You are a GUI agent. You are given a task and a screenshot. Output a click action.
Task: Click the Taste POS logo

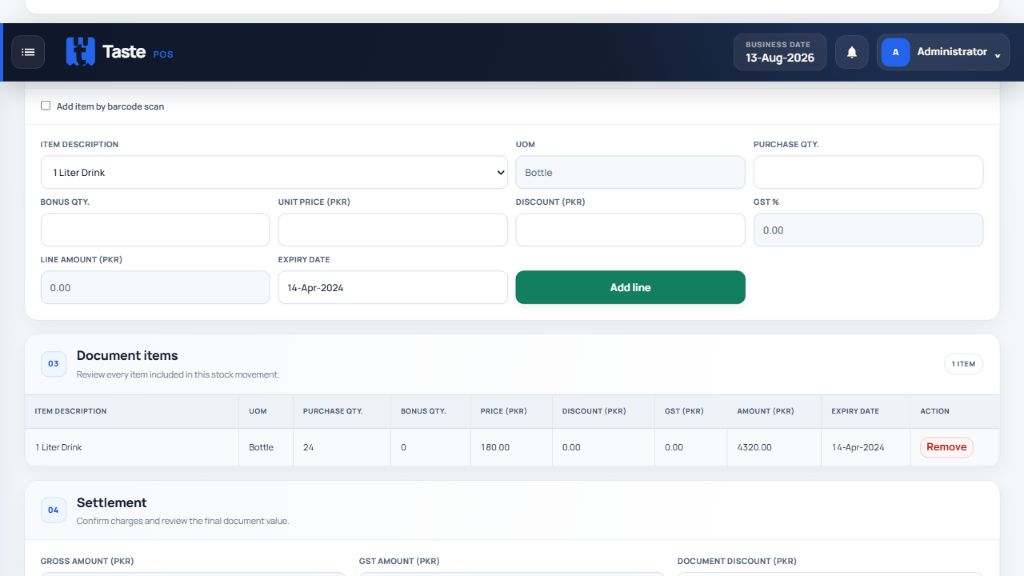(x=120, y=52)
